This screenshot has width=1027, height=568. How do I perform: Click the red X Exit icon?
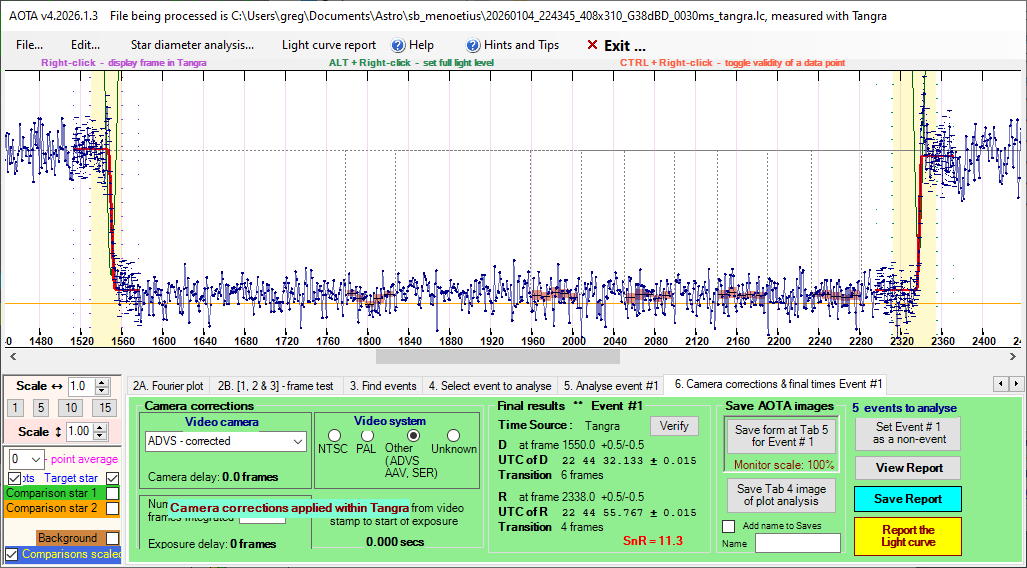[592, 45]
